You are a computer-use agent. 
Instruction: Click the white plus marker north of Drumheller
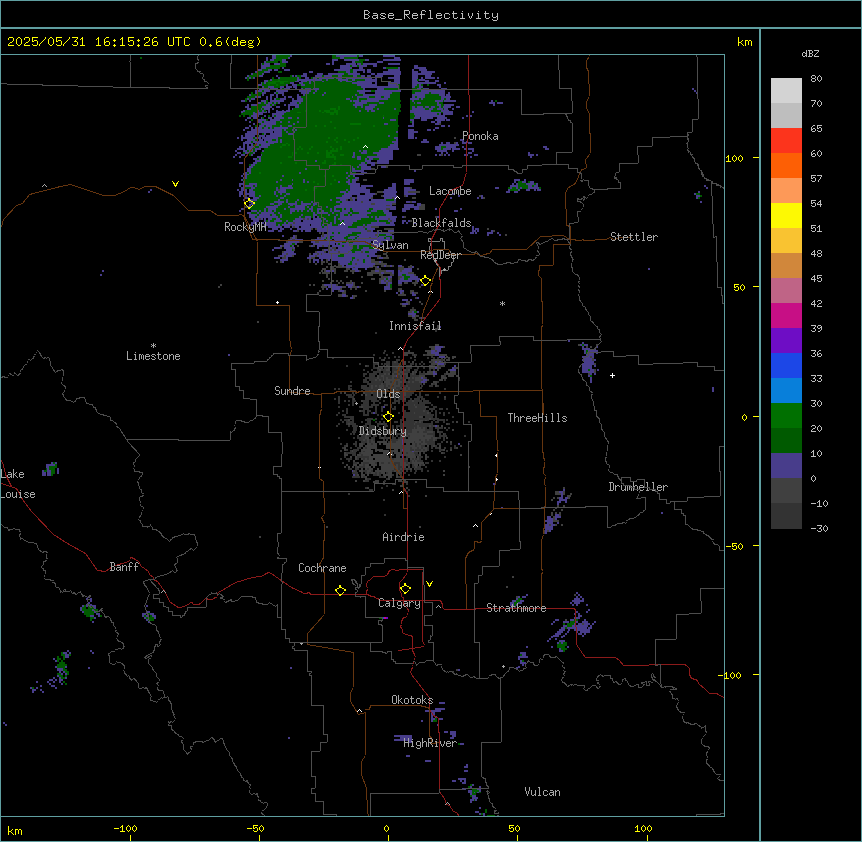click(x=612, y=375)
